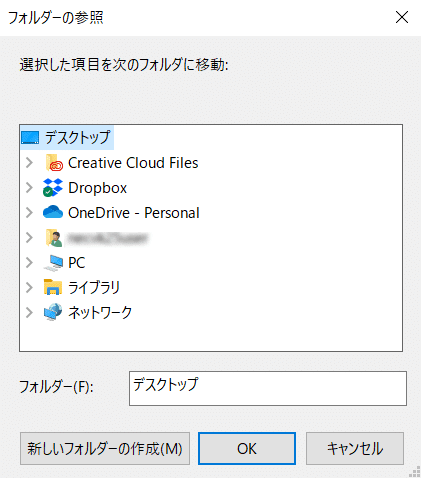Expand the Dropbox tree node

(x=29, y=188)
